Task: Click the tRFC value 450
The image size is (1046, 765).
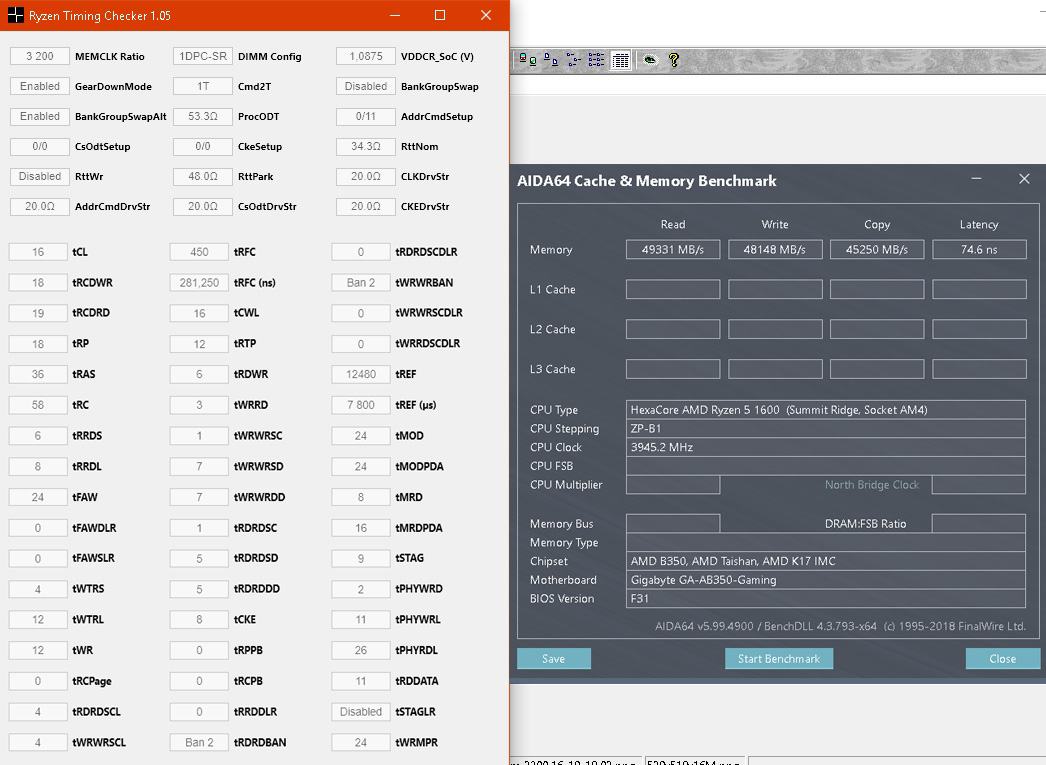Action: click(x=199, y=252)
